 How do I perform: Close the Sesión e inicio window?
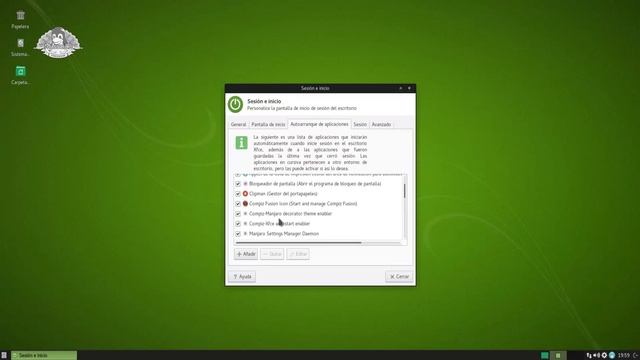click(x=409, y=88)
